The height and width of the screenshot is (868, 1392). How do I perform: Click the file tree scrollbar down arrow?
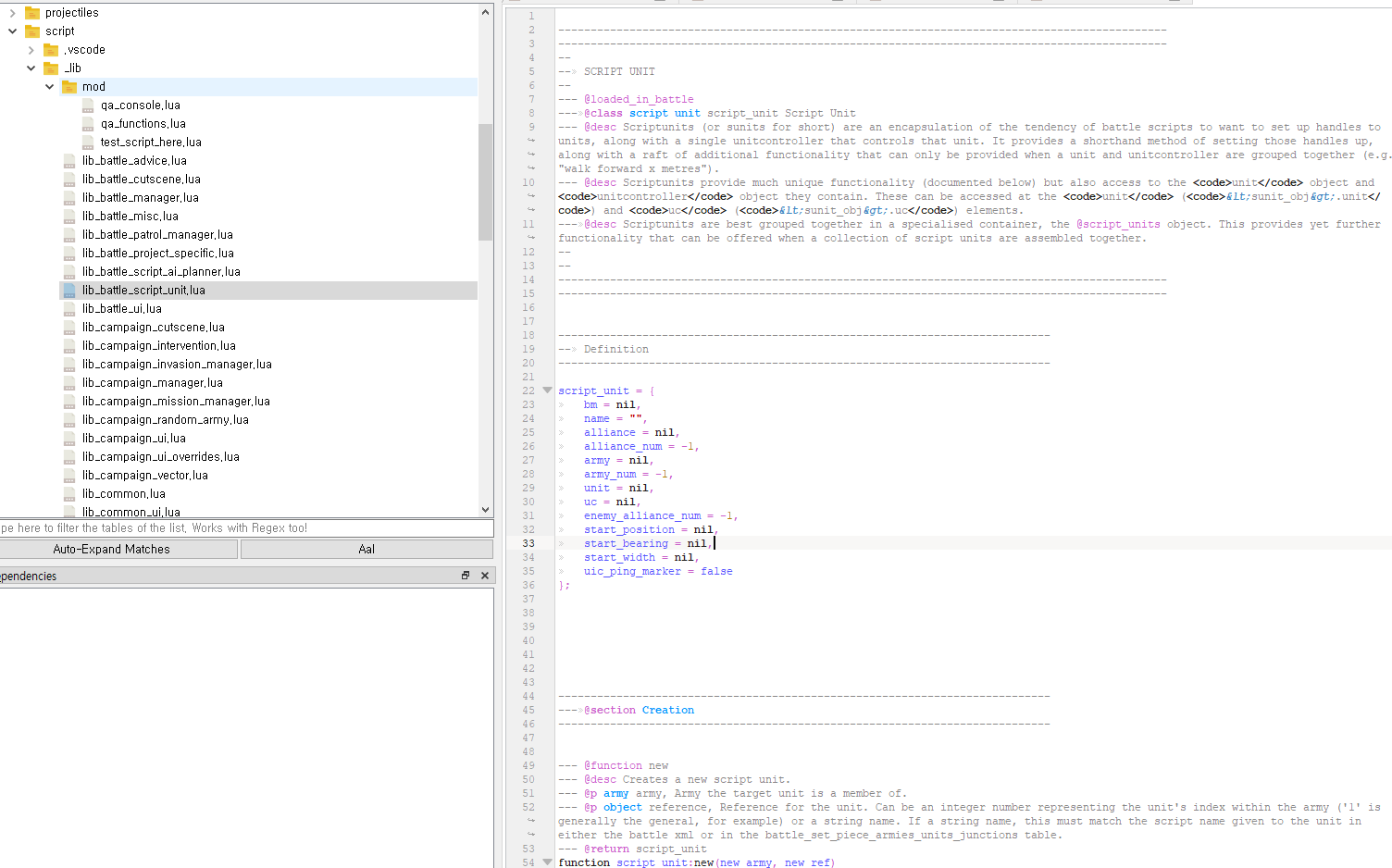tap(485, 509)
